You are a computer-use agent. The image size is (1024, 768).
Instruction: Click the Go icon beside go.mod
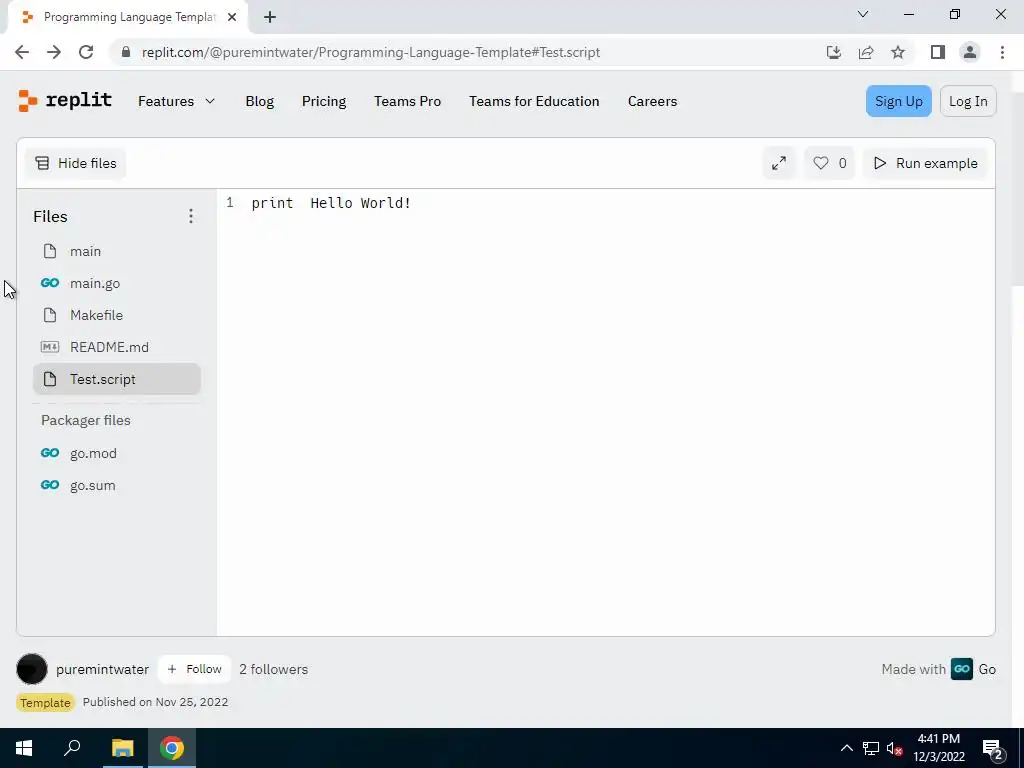pyautogui.click(x=50, y=453)
